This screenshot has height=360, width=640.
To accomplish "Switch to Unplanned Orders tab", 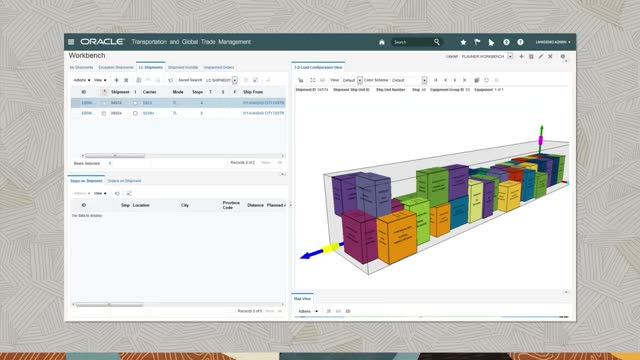I will coord(219,67).
